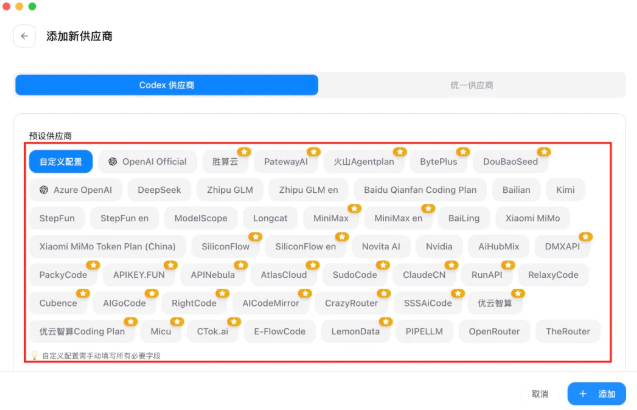This screenshot has width=637, height=410.
Task: Click the 添加 add button
Action: tap(596, 394)
